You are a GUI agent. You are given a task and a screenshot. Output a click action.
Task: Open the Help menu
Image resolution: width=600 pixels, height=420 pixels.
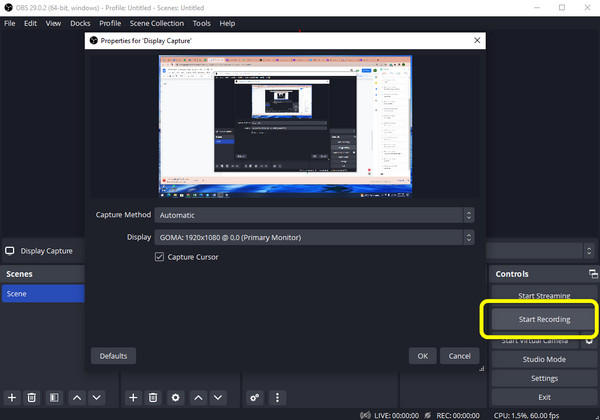(227, 23)
